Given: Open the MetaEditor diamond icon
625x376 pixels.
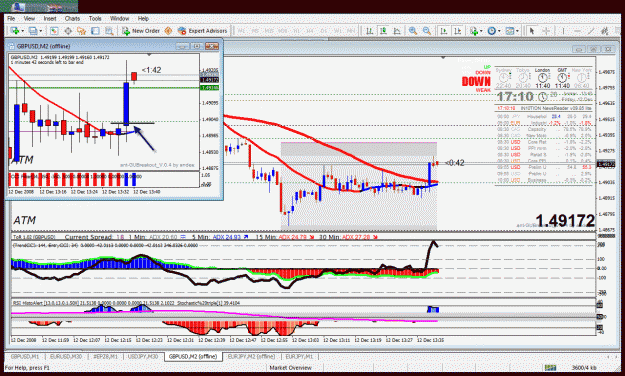Looking at the screenshot, I should tap(168, 31).
